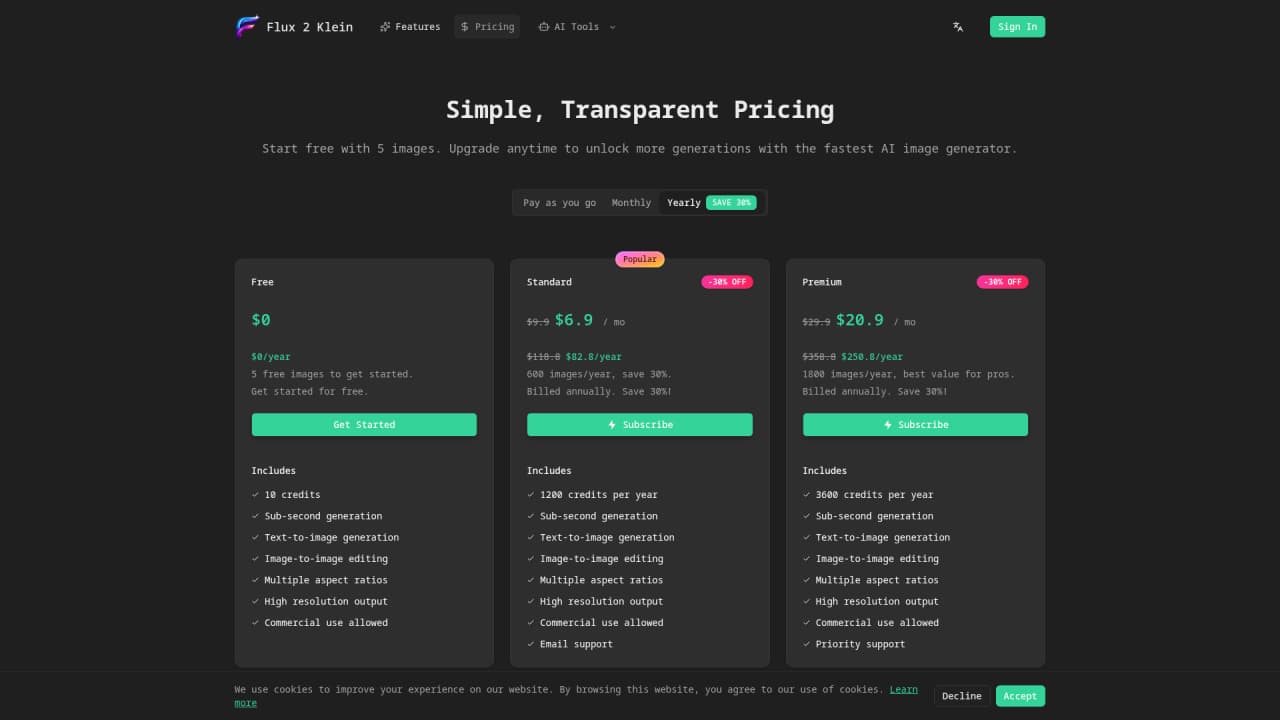Image resolution: width=1280 pixels, height=720 pixels.
Task: Open the Features nav item
Action: click(x=410, y=27)
